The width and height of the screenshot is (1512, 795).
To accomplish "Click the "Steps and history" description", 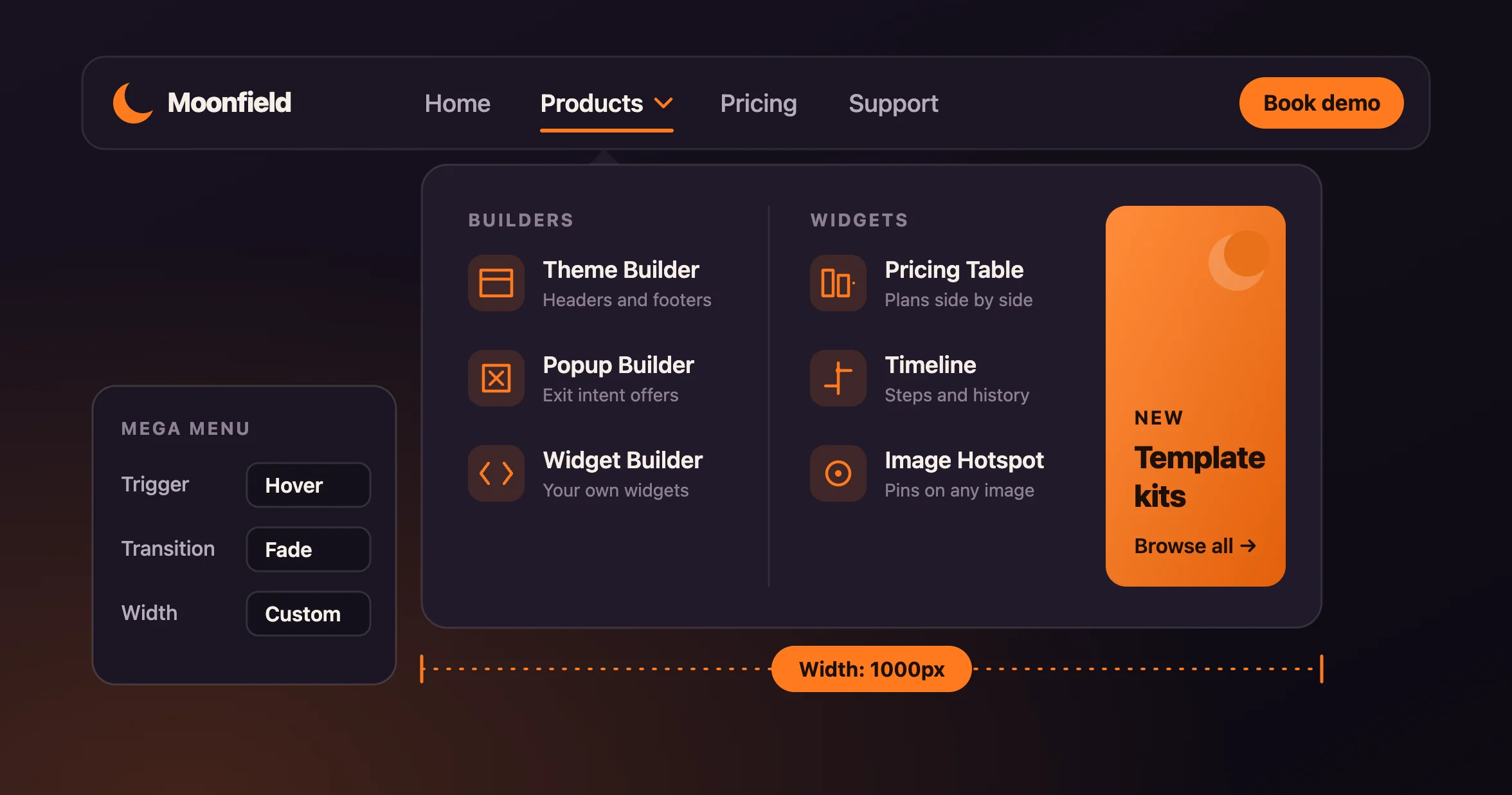I will click(957, 395).
